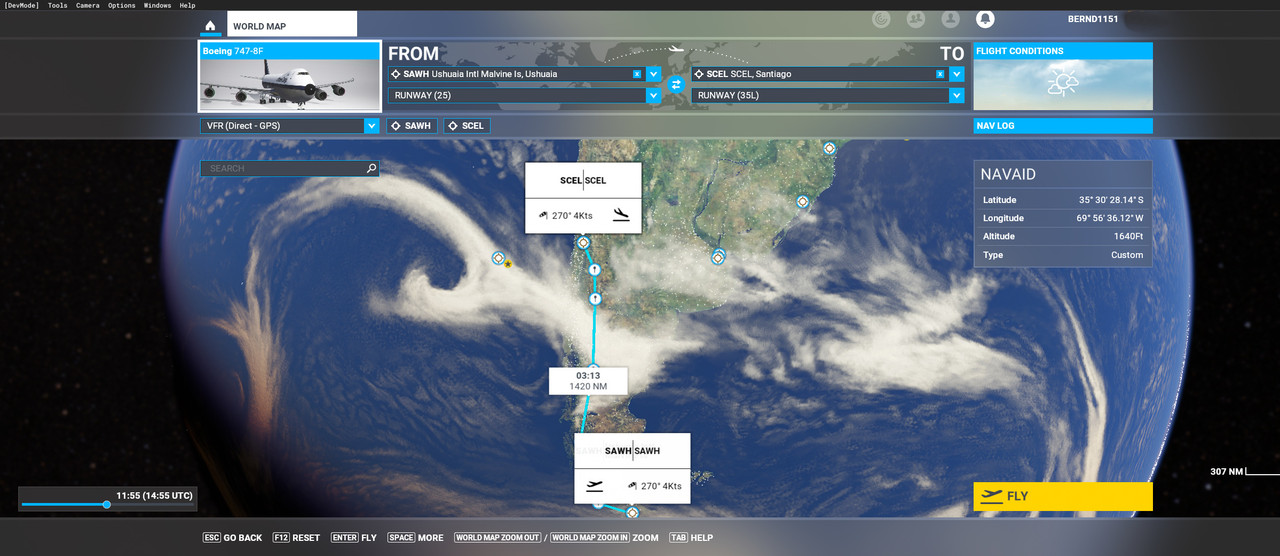This screenshot has height=556, width=1280.
Task: Click the wind icon in the SCEL popup
Action: (x=542, y=215)
